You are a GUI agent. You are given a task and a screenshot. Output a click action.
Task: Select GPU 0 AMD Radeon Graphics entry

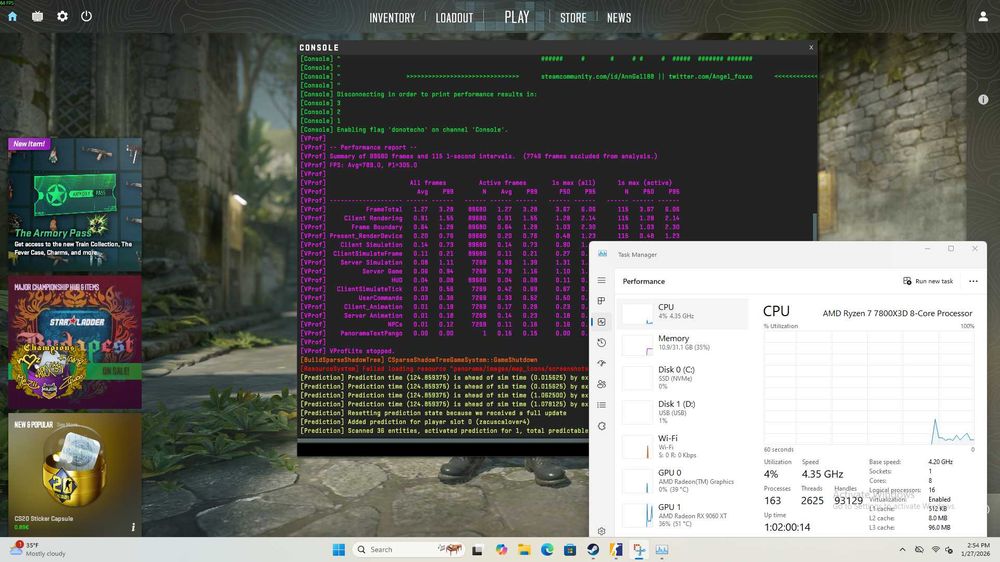coord(682,481)
